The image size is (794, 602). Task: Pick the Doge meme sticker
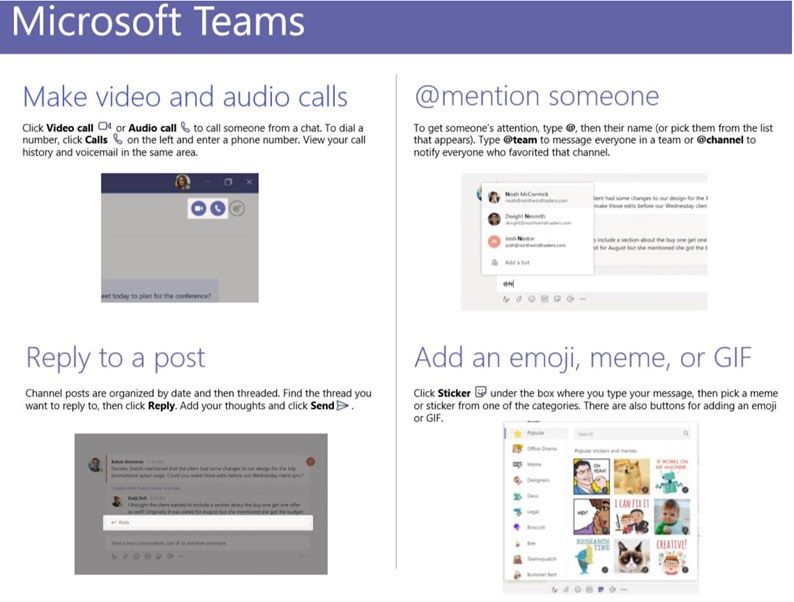click(631, 476)
